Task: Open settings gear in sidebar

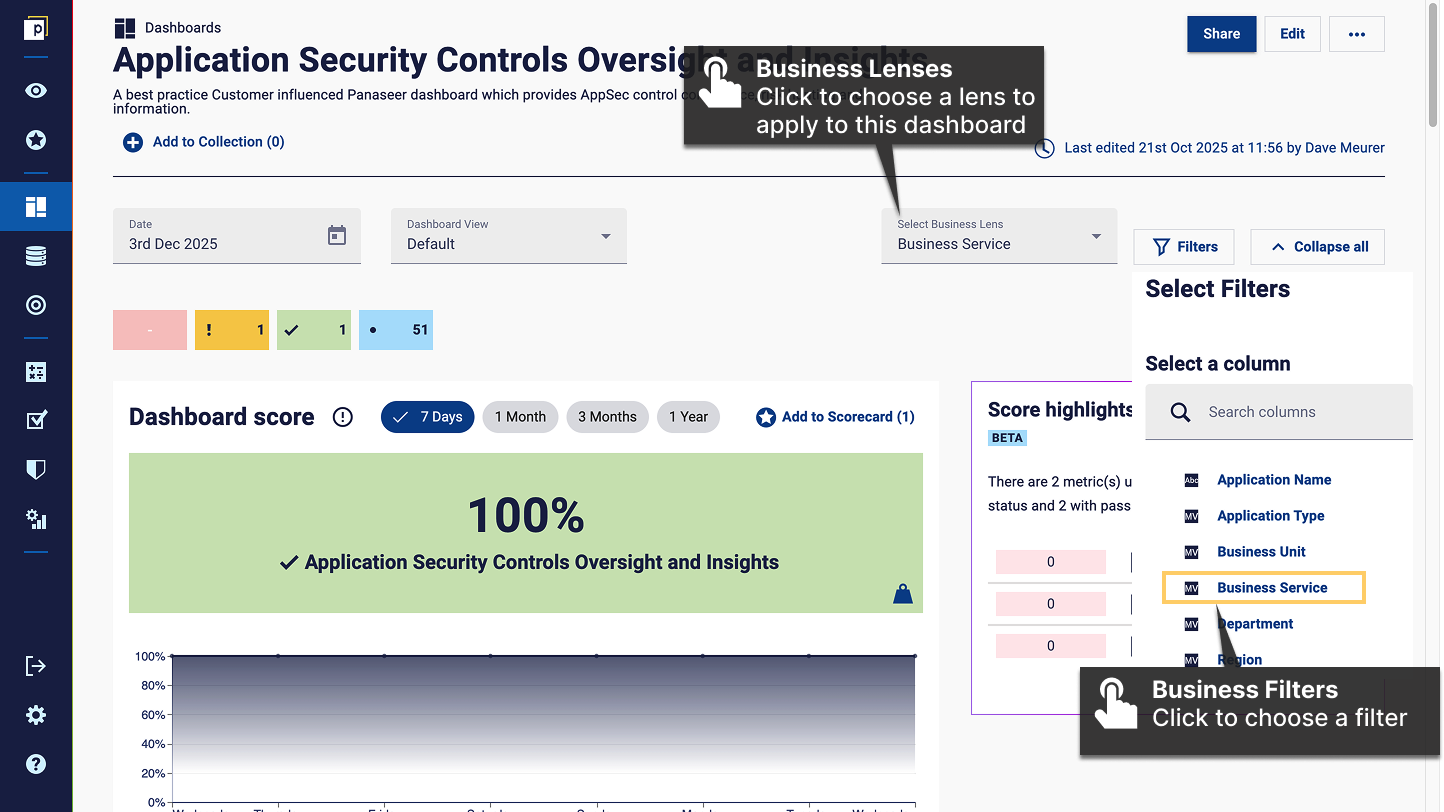Action: (36, 715)
